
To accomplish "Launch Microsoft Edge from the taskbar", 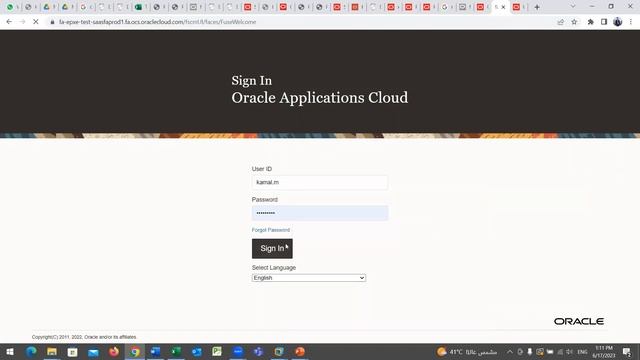I will point(31,352).
